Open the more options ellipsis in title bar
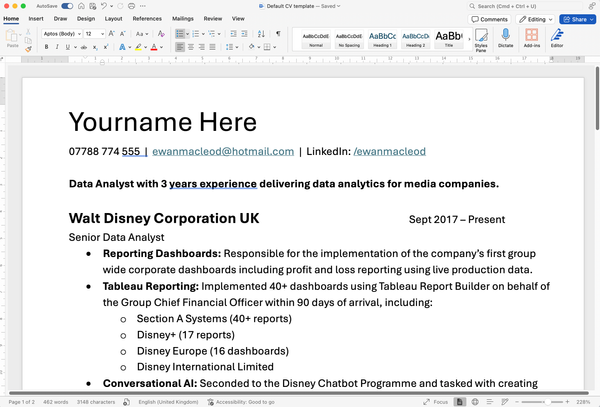Viewport: 600px width, 407px height. click(x=143, y=6)
